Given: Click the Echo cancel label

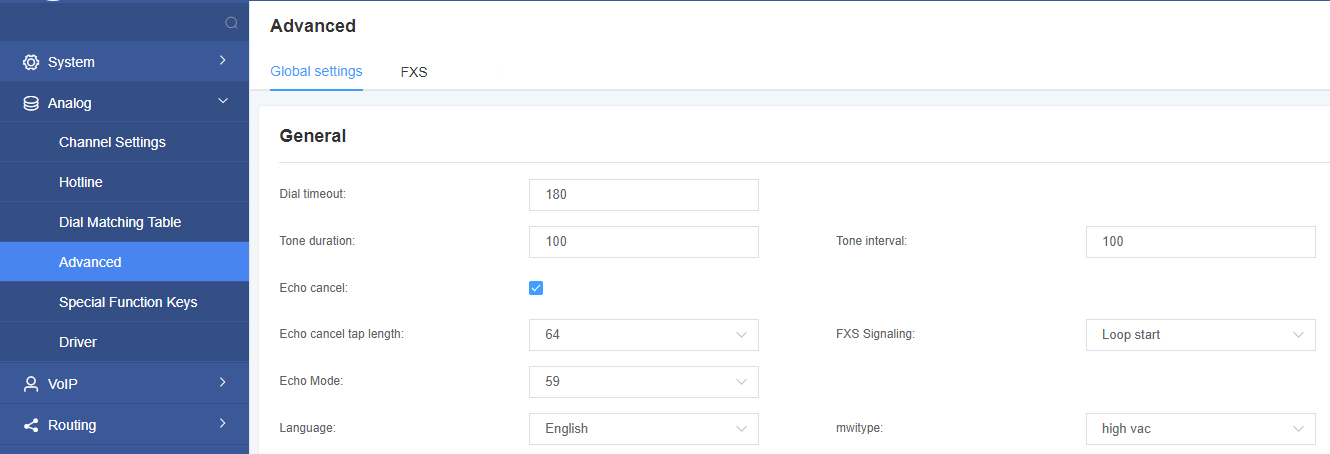Looking at the screenshot, I should 313,288.
